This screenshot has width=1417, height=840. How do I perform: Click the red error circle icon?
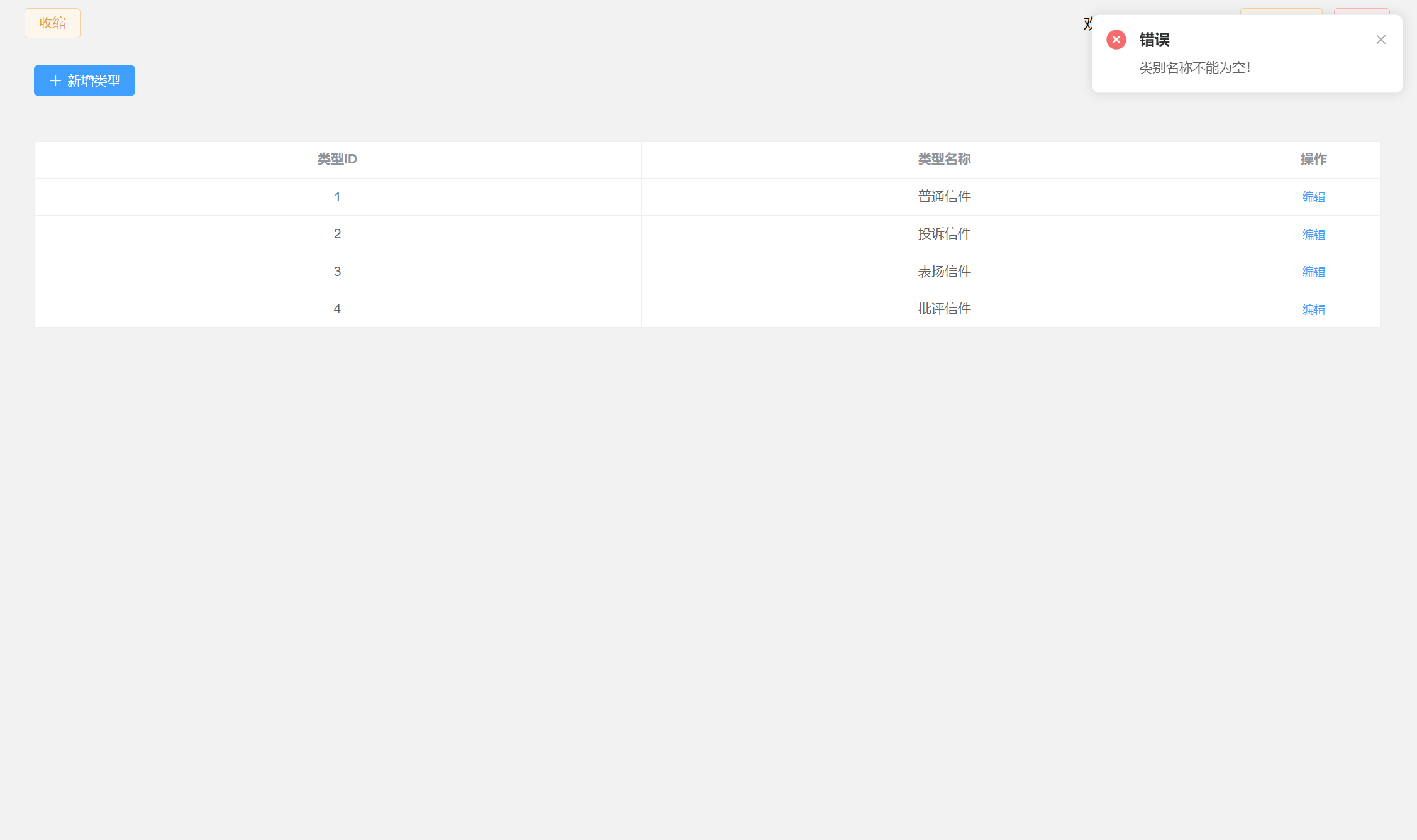click(x=1116, y=40)
